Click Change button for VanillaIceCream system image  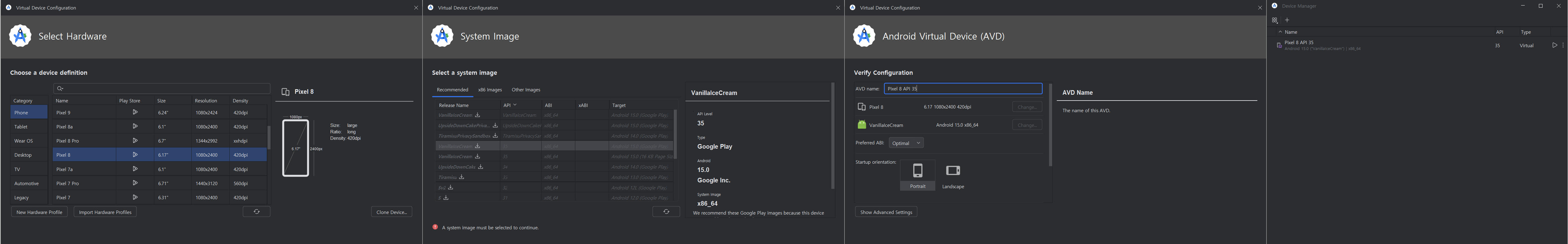click(1027, 125)
